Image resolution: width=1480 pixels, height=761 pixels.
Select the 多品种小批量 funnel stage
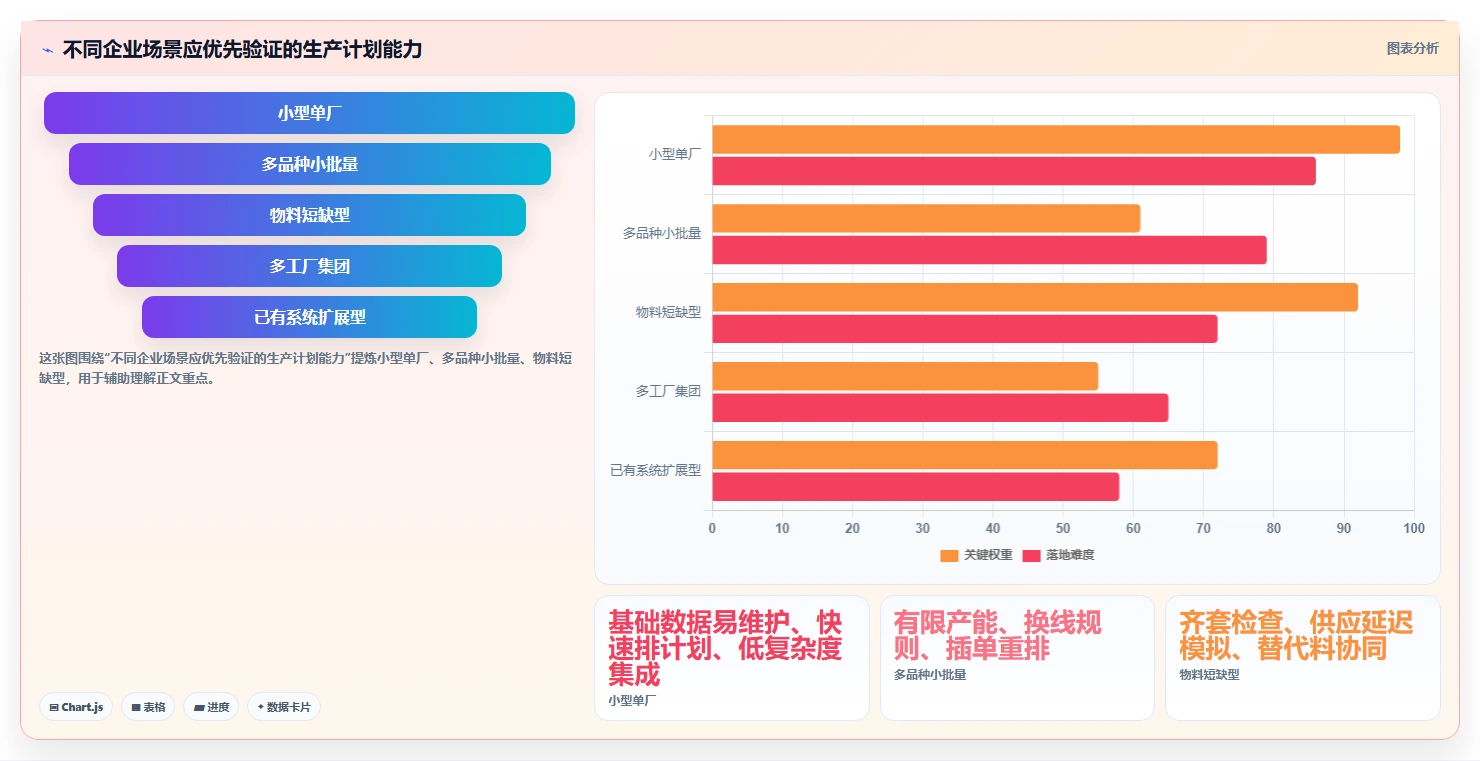point(309,164)
